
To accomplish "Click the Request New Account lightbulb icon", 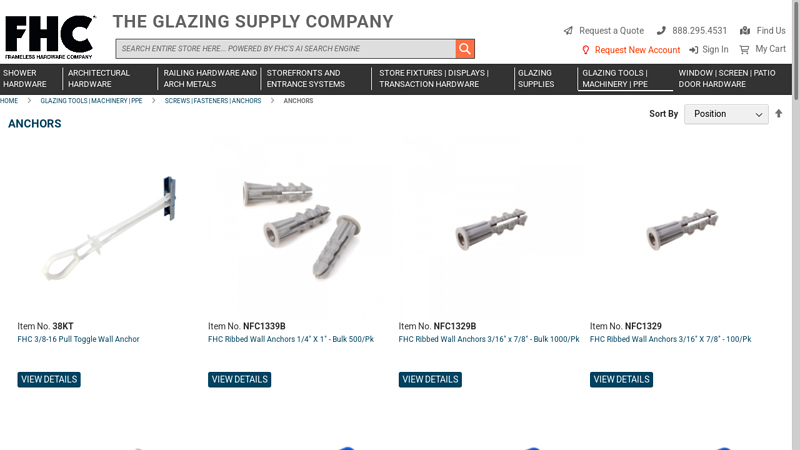I will [x=586, y=50].
